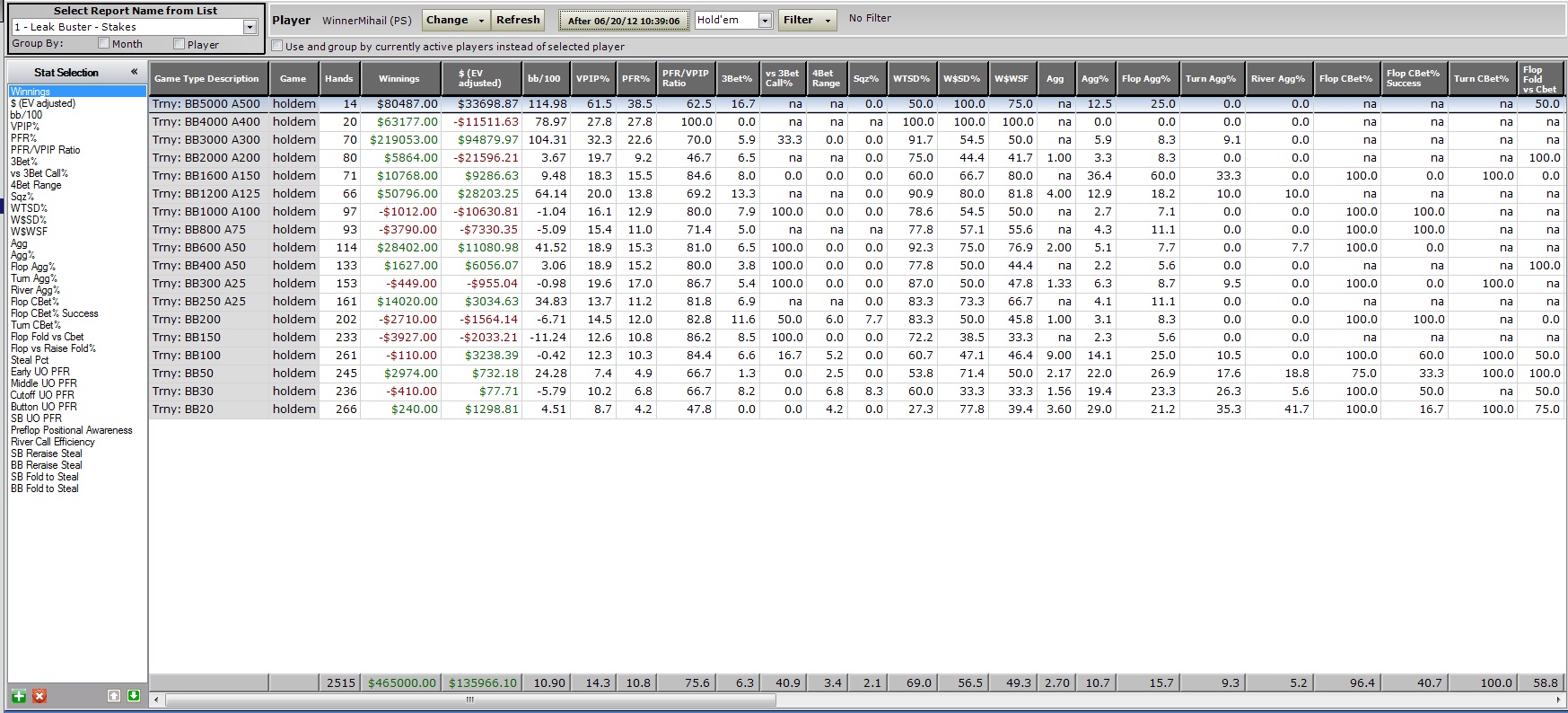The width and height of the screenshot is (1568, 713).
Task: Move selected stat up with the arrow icon
Action: coord(114,696)
